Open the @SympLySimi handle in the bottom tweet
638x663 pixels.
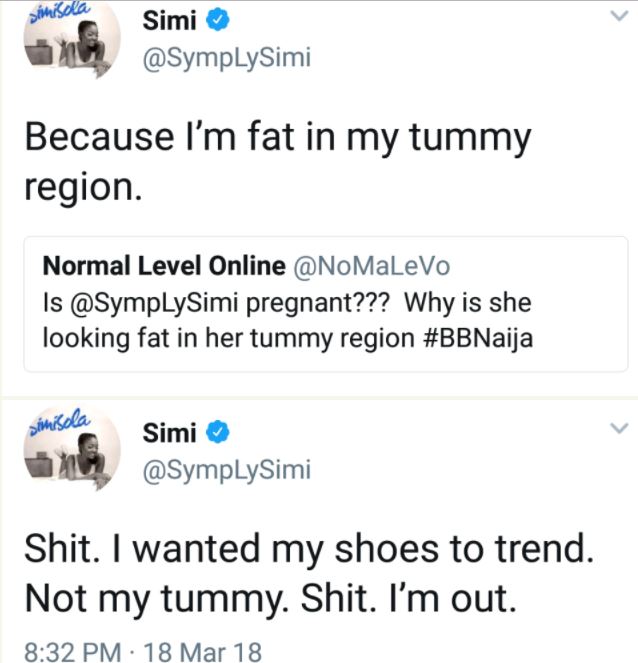227,469
